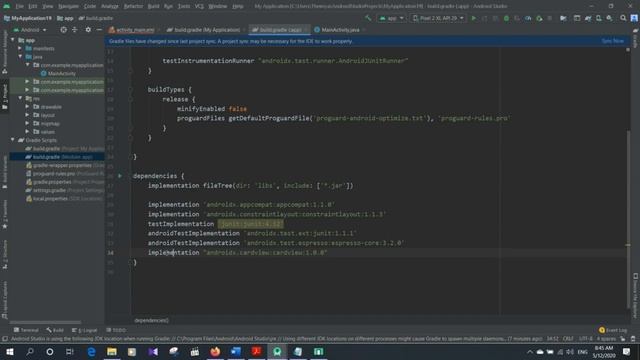The image size is (640, 360).
Task: Open the File menu
Action: click(x=20, y=6)
